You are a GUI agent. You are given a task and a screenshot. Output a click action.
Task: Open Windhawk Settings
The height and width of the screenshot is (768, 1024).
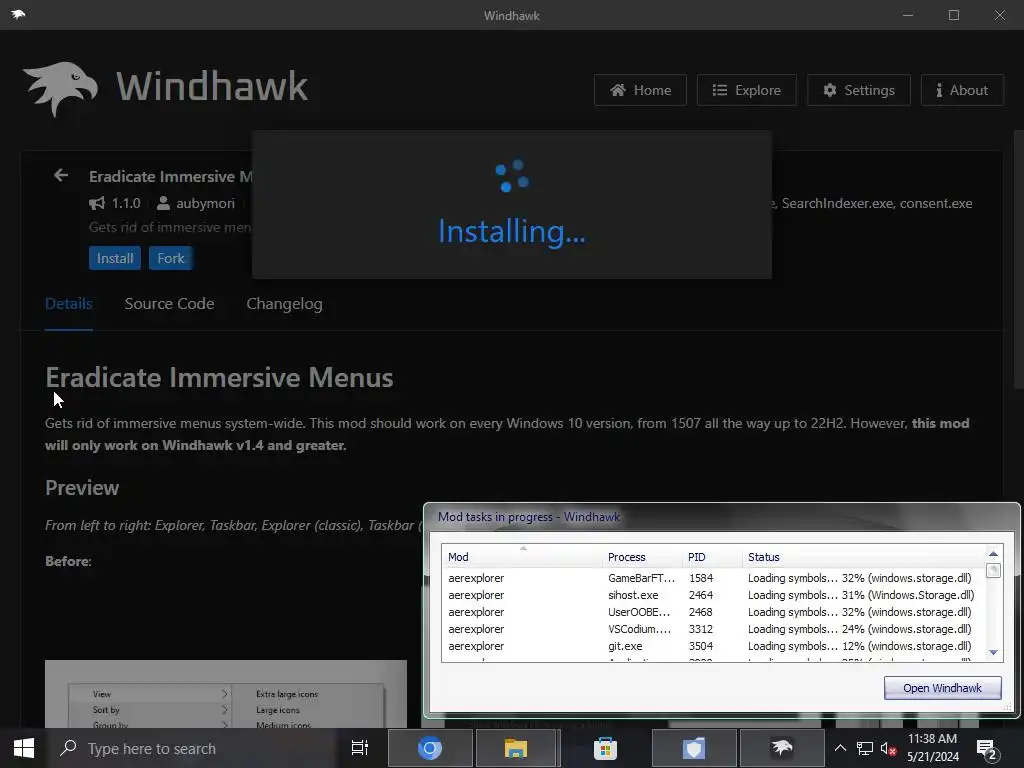(859, 90)
